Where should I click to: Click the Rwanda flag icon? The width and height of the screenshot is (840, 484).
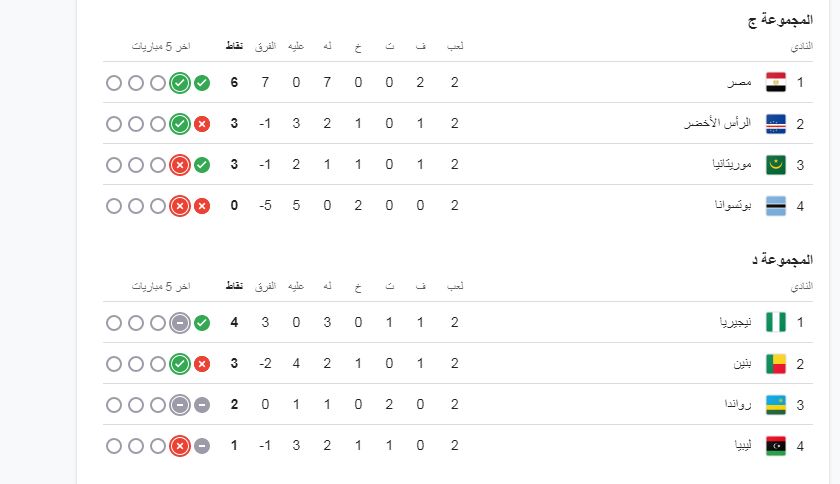(x=775, y=404)
